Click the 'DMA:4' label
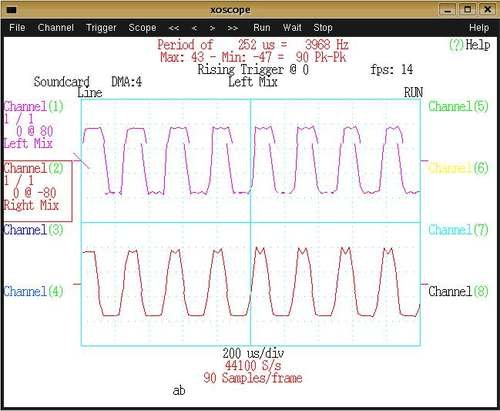This screenshot has height=411, width=500. pos(126,82)
